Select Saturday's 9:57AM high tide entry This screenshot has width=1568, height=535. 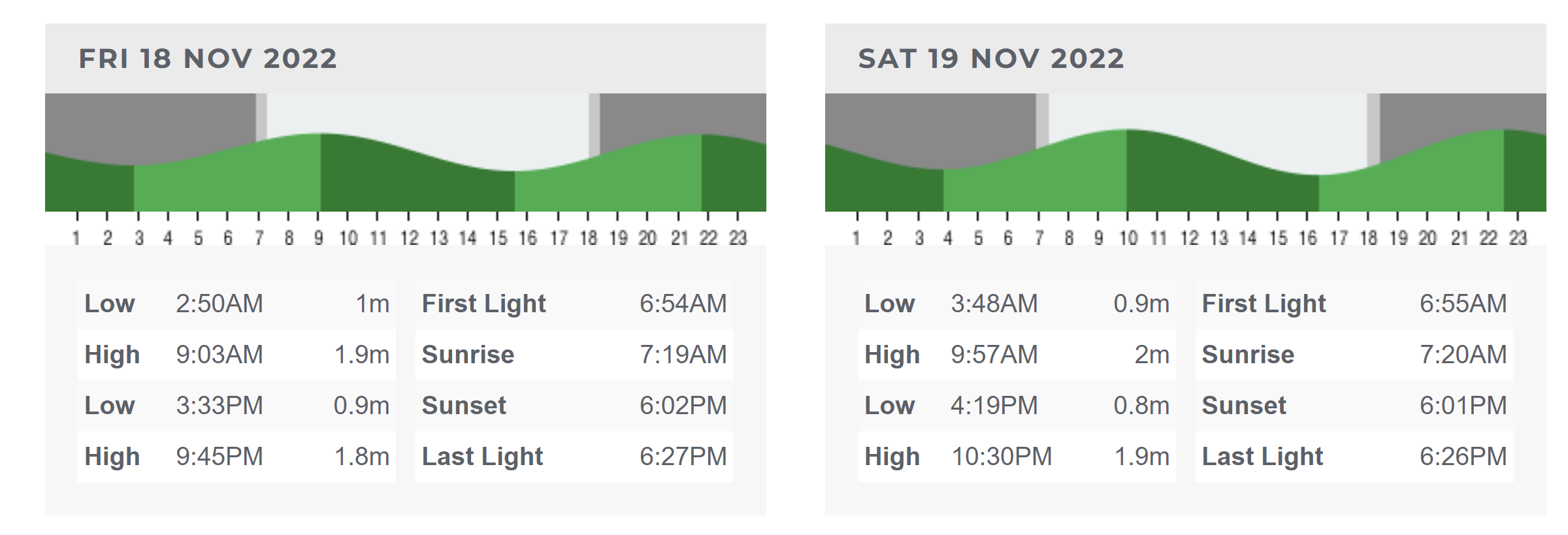[1017, 355]
